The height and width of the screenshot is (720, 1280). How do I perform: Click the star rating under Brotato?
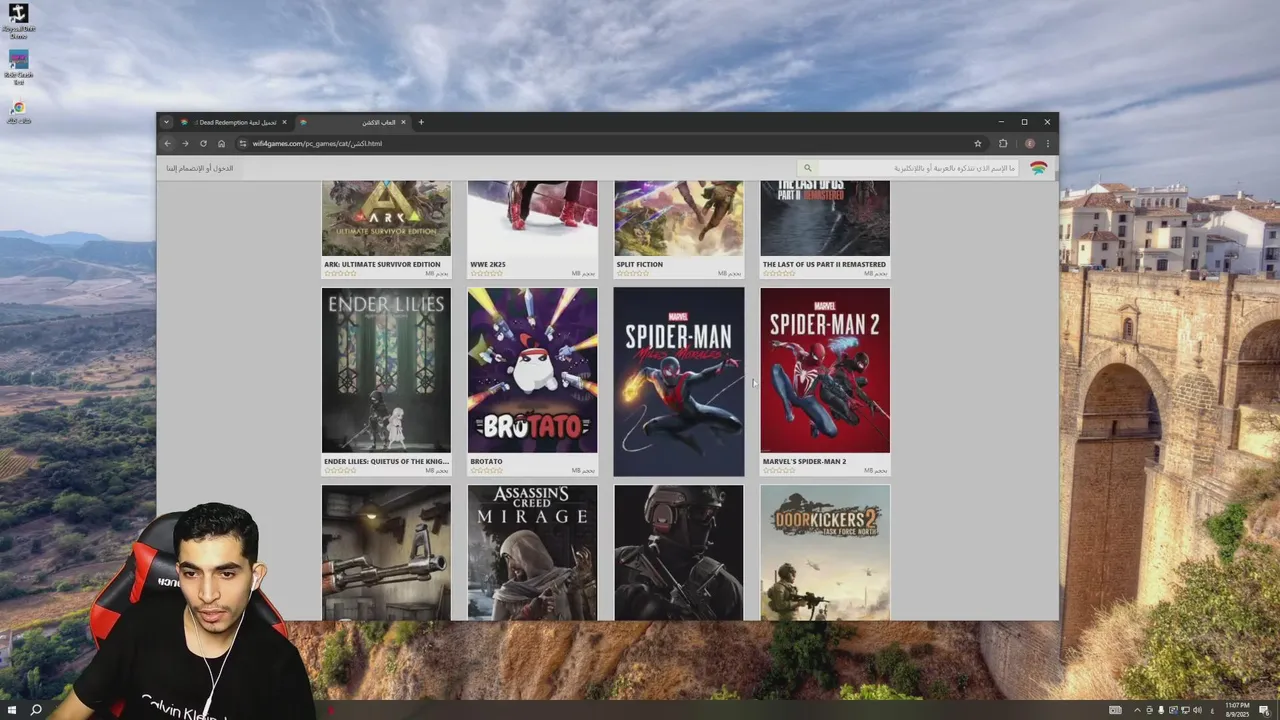coord(486,470)
